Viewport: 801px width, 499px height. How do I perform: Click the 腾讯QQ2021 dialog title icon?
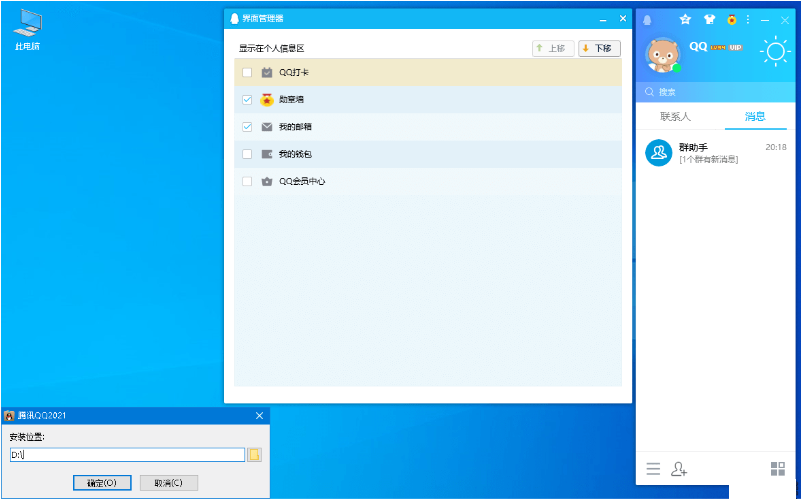coord(9,416)
